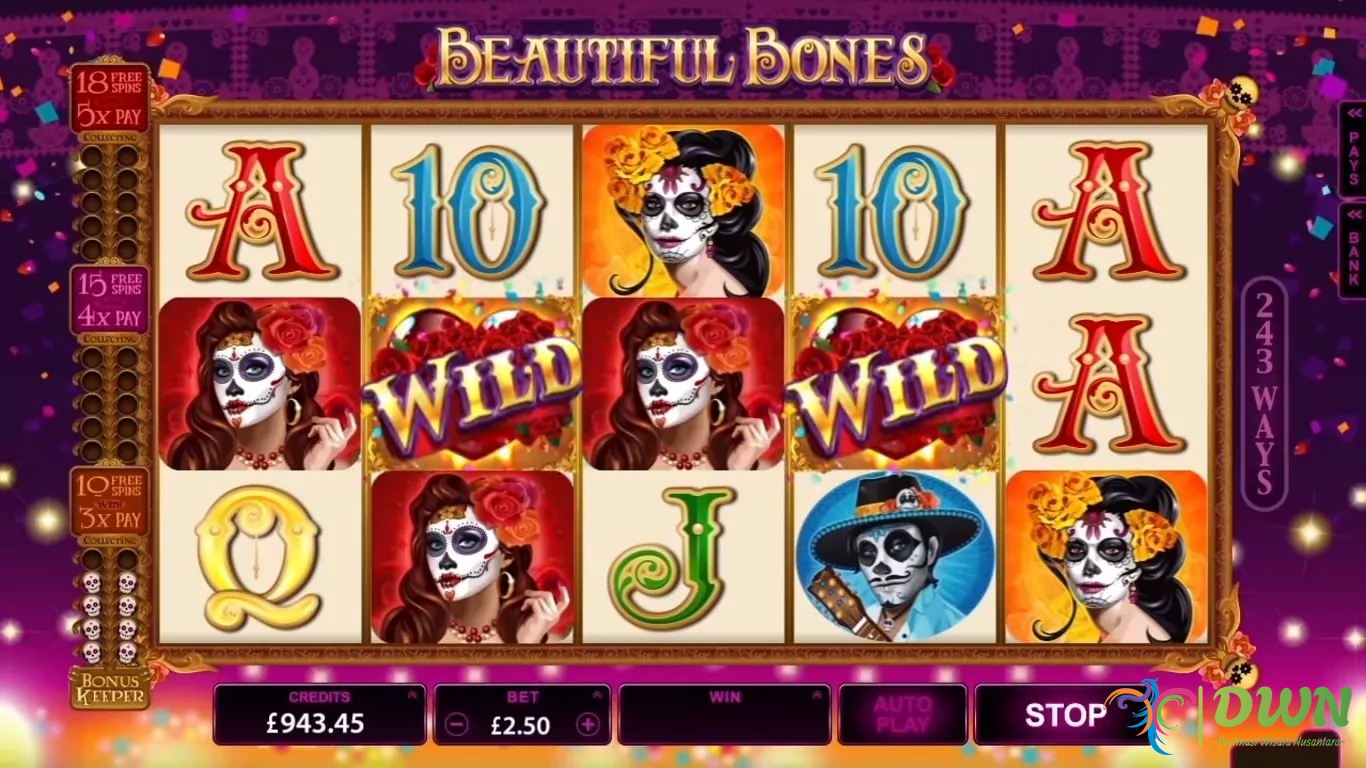Click the Beautiful Bones title logo
The image size is (1366, 768).
[685, 57]
